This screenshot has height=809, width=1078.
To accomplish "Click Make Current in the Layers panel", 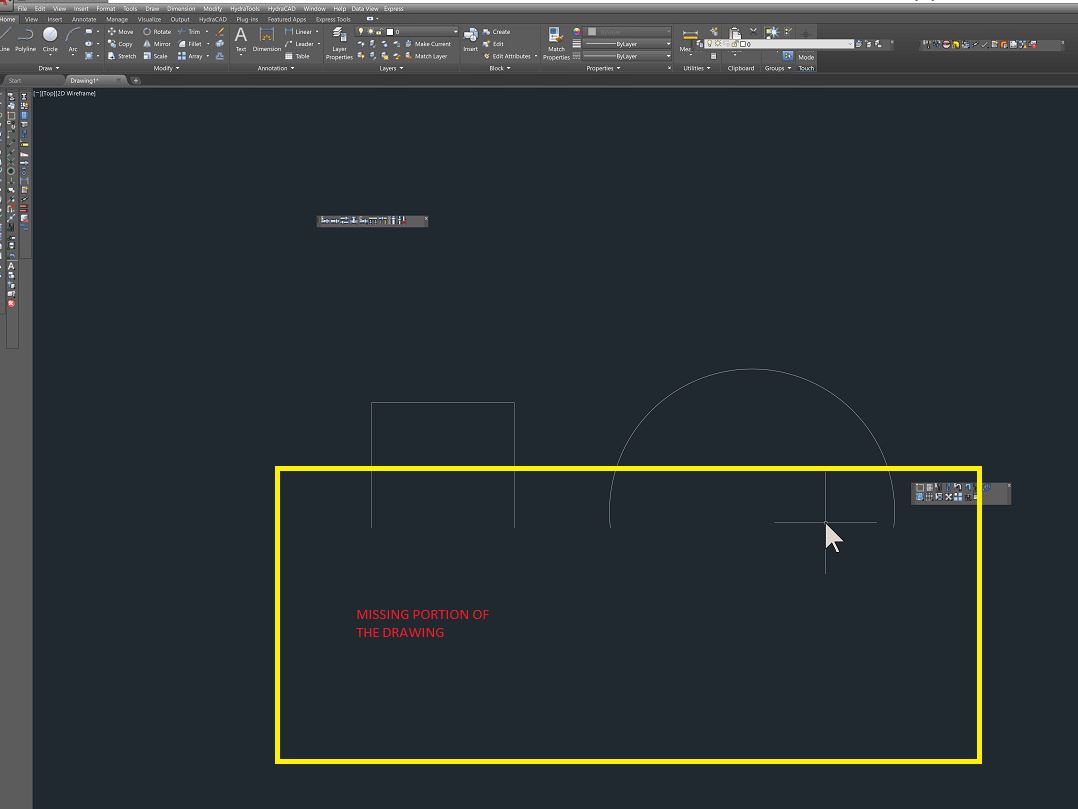I will [432, 44].
